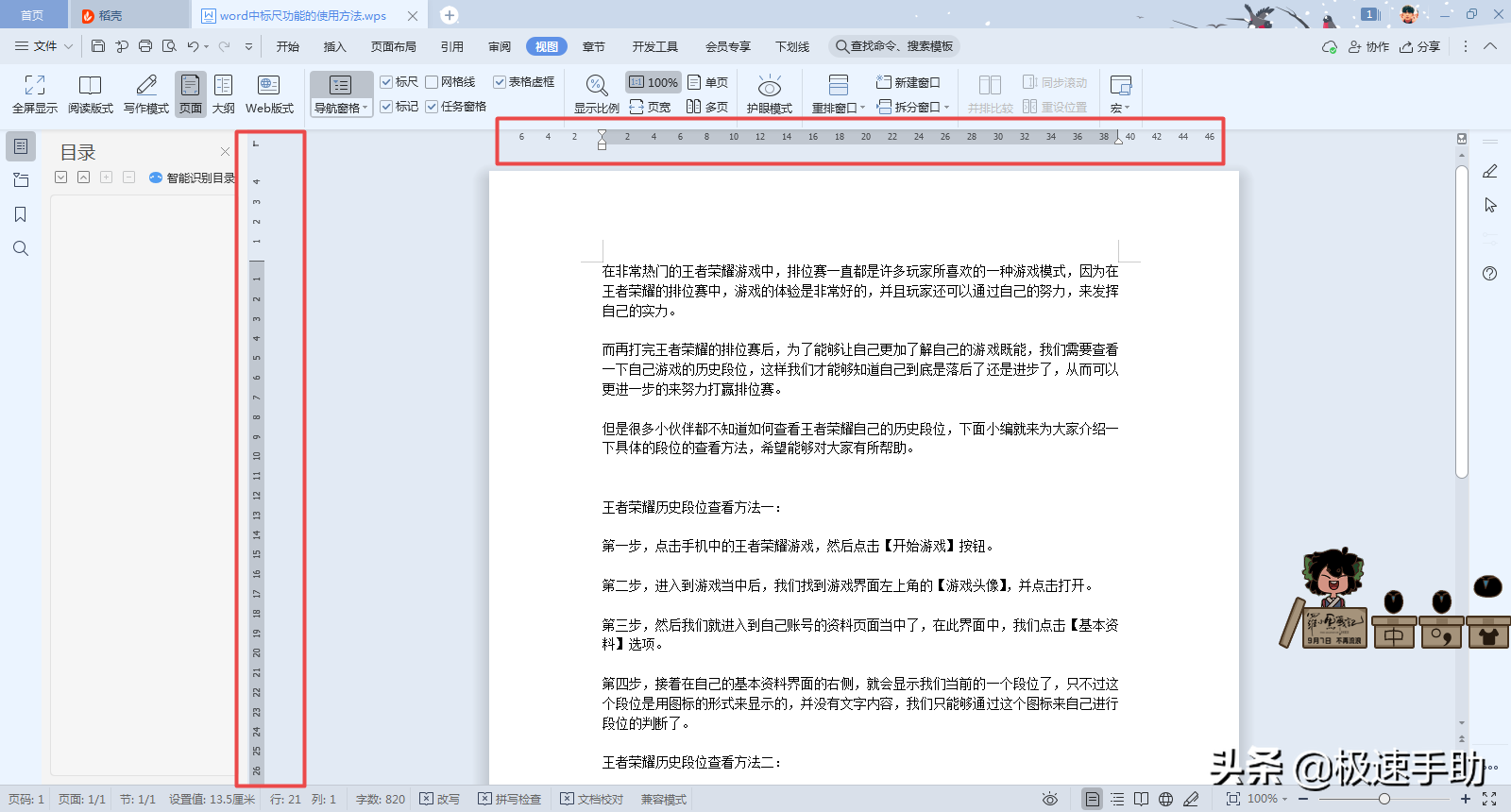The width and height of the screenshot is (1511, 812).
Task: Open the outline icon in left sidebar
Action: (x=21, y=146)
